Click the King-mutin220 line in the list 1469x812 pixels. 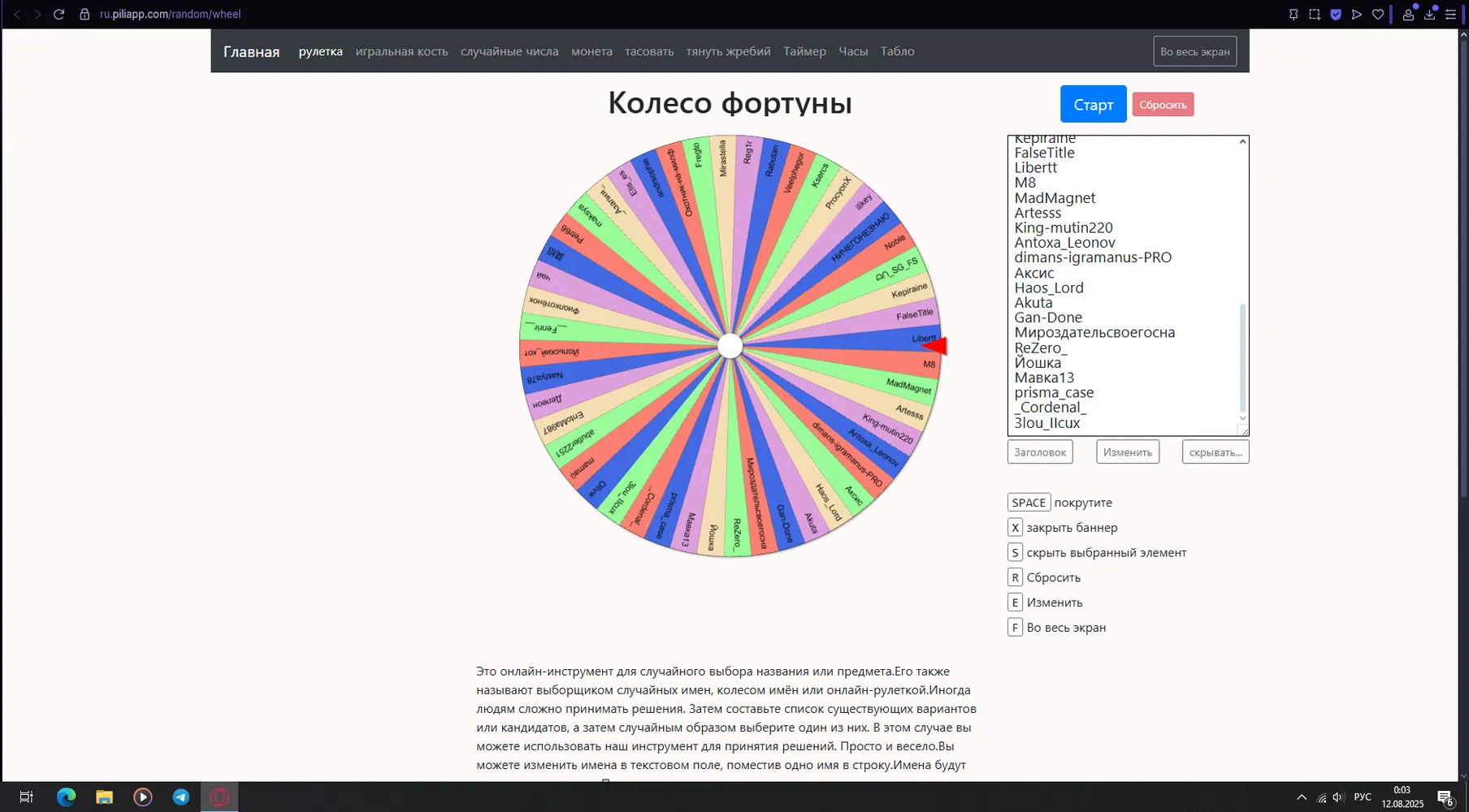[1064, 228]
